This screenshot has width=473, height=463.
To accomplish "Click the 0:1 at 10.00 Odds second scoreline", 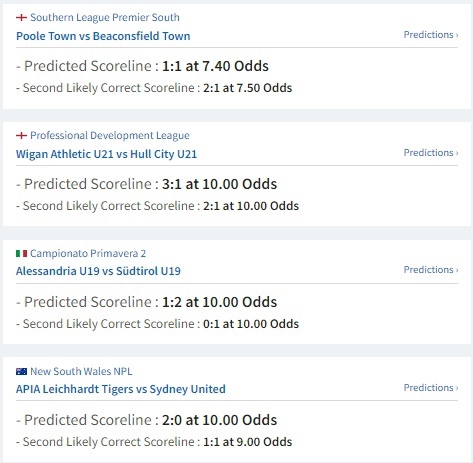I will 251,324.
